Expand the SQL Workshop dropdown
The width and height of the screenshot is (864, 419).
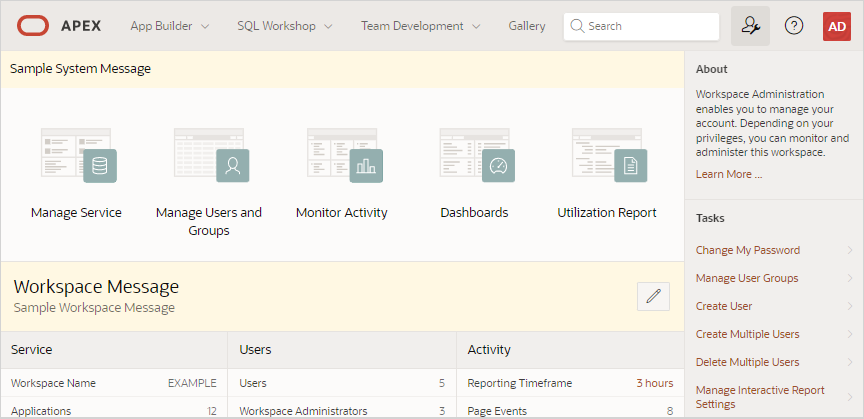pos(285,26)
